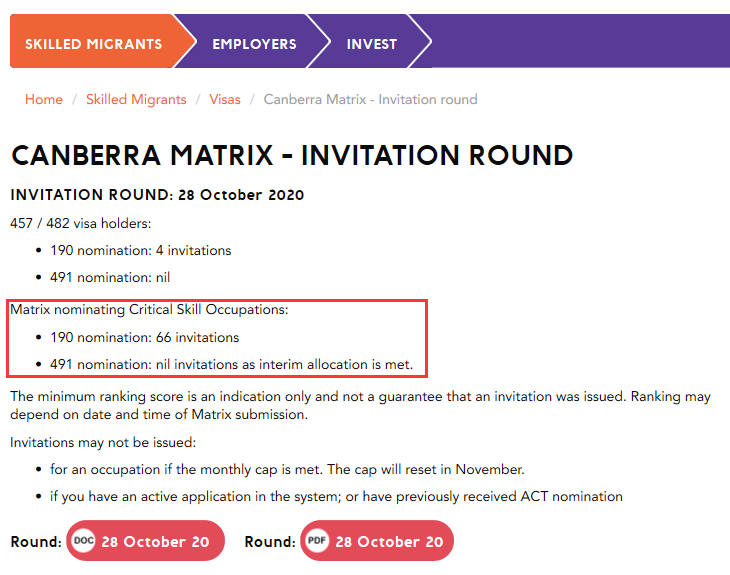Open the Skilled Migrants navigation tab

pyautogui.click(x=93, y=44)
